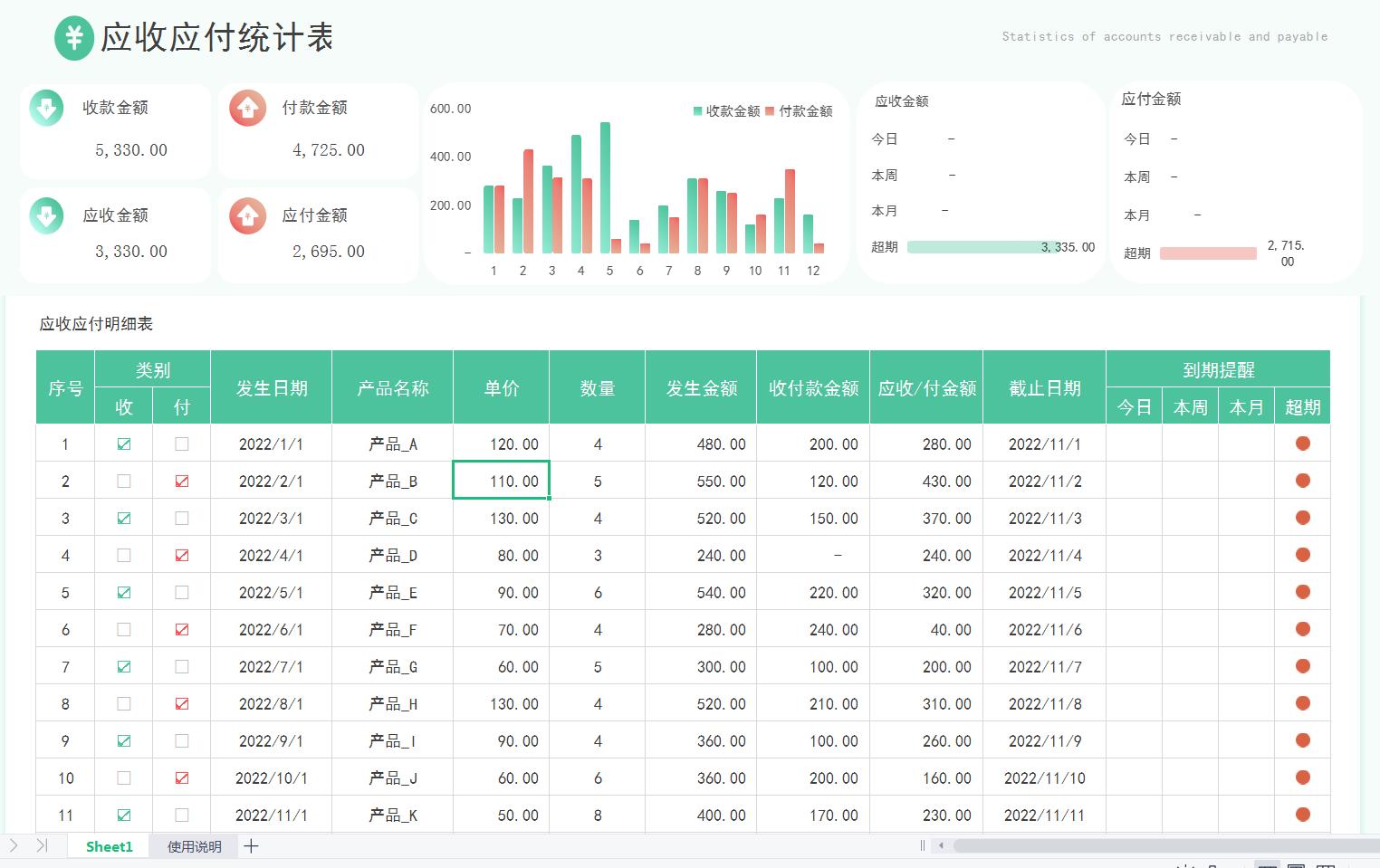Image resolution: width=1380 pixels, height=868 pixels.
Task: Click the down-arrow icon beside 应收金额 card
Action: tap(44, 215)
